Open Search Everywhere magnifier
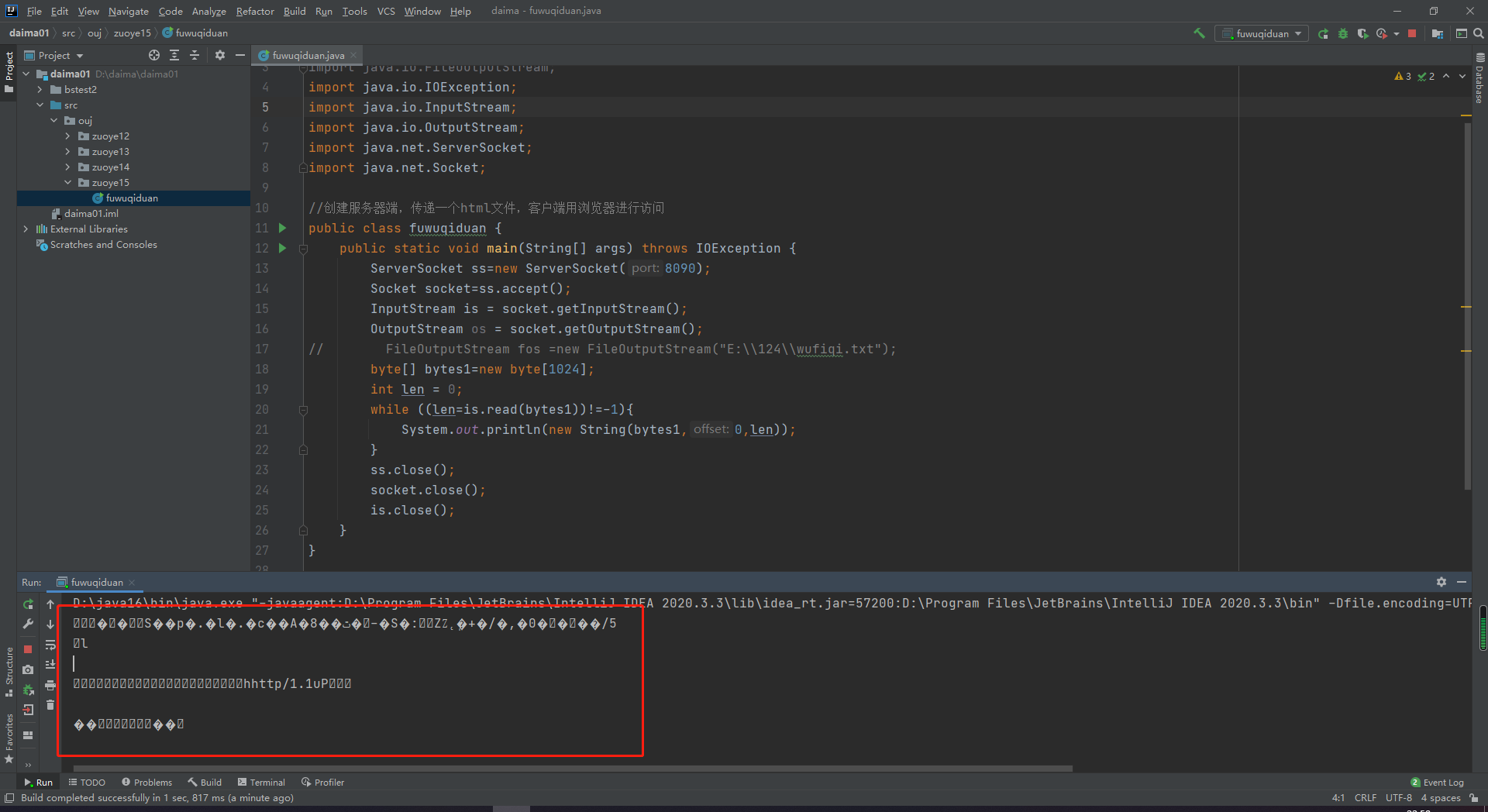Screen dimensions: 1488x812 click(x=1479, y=33)
